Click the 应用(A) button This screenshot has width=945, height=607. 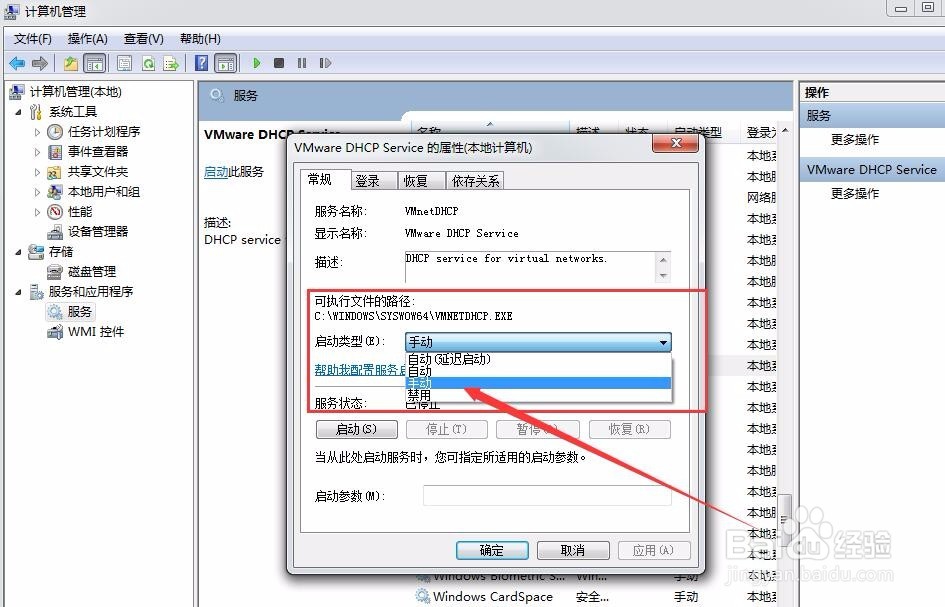click(x=653, y=550)
